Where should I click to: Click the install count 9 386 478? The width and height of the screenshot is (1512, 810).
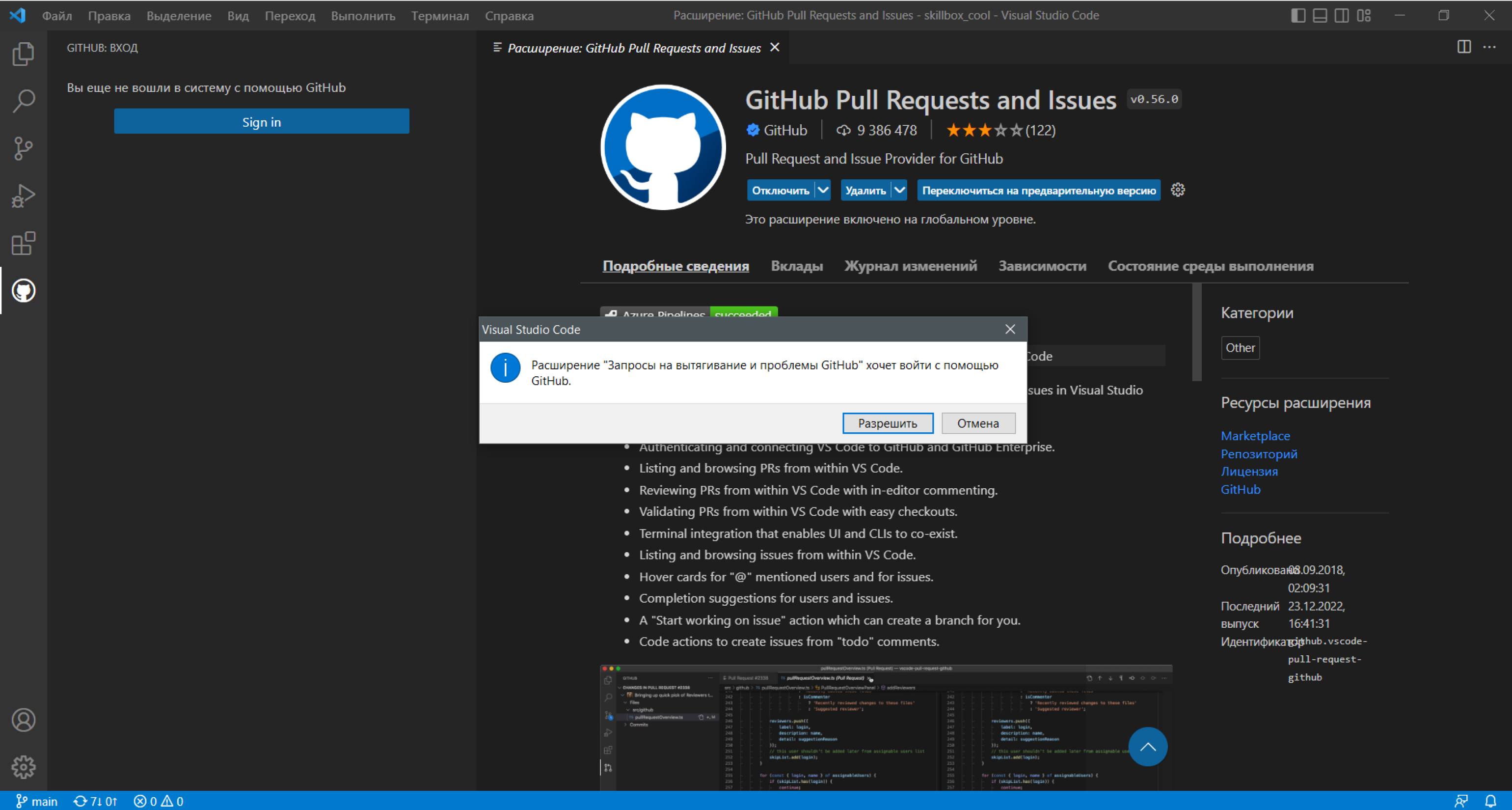[876, 130]
